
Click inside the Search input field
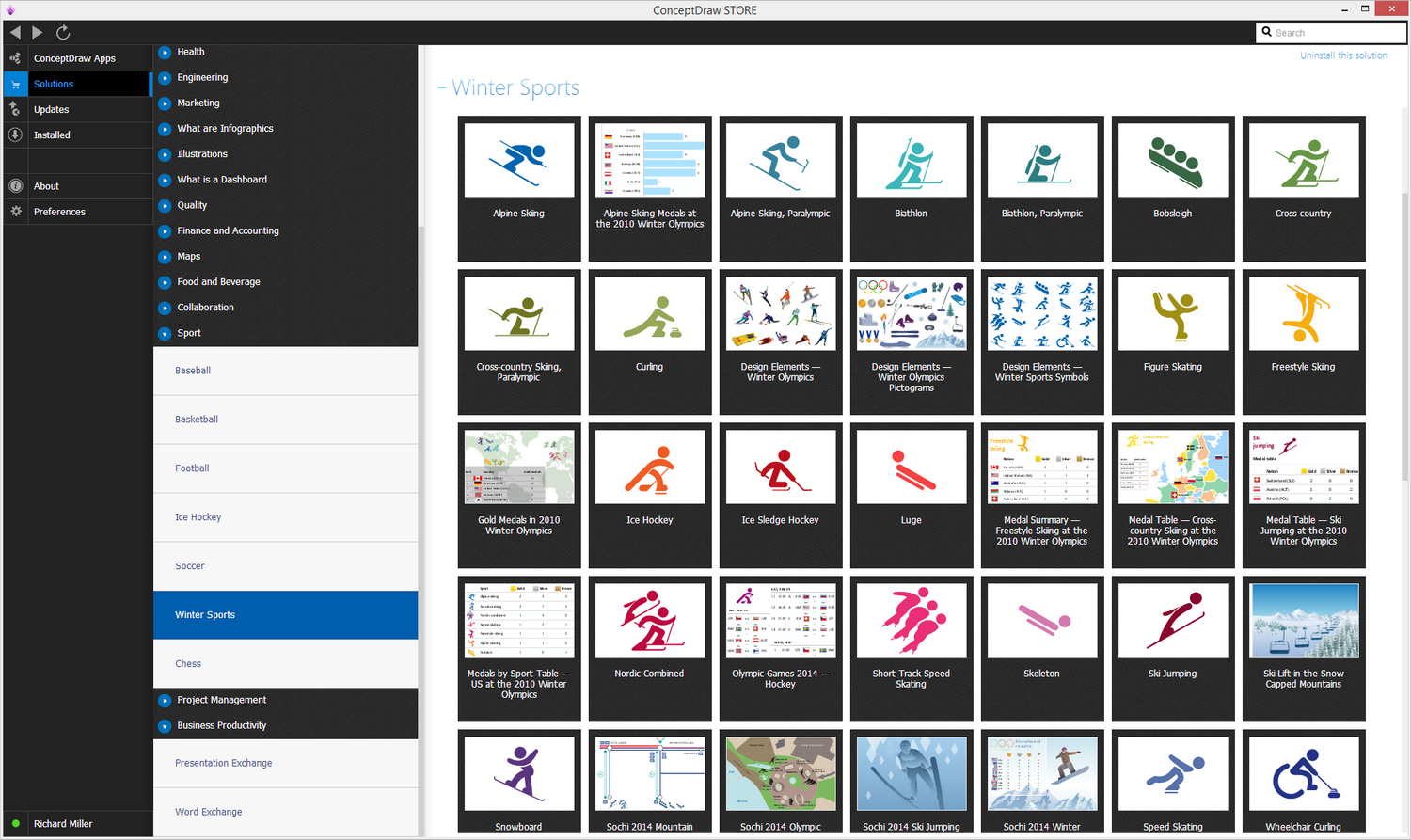(x=1338, y=32)
